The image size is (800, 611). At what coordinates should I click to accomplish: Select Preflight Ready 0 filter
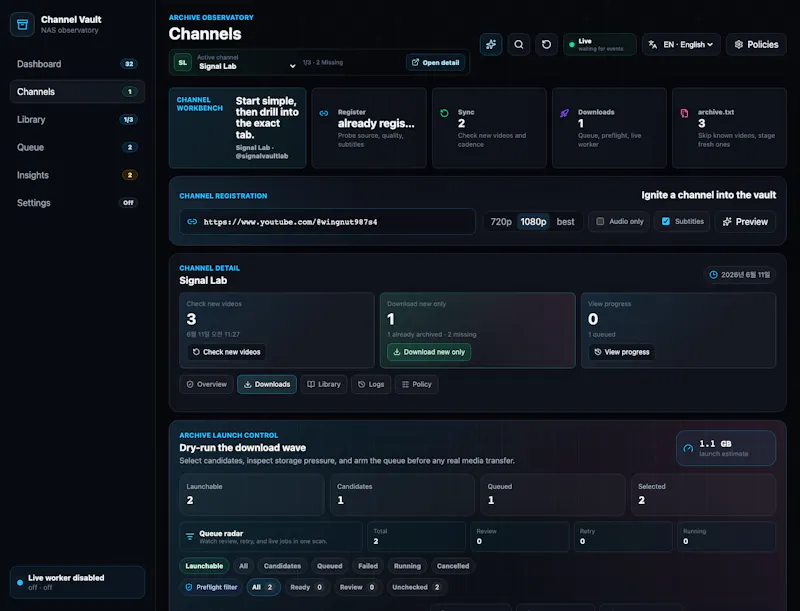306,587
